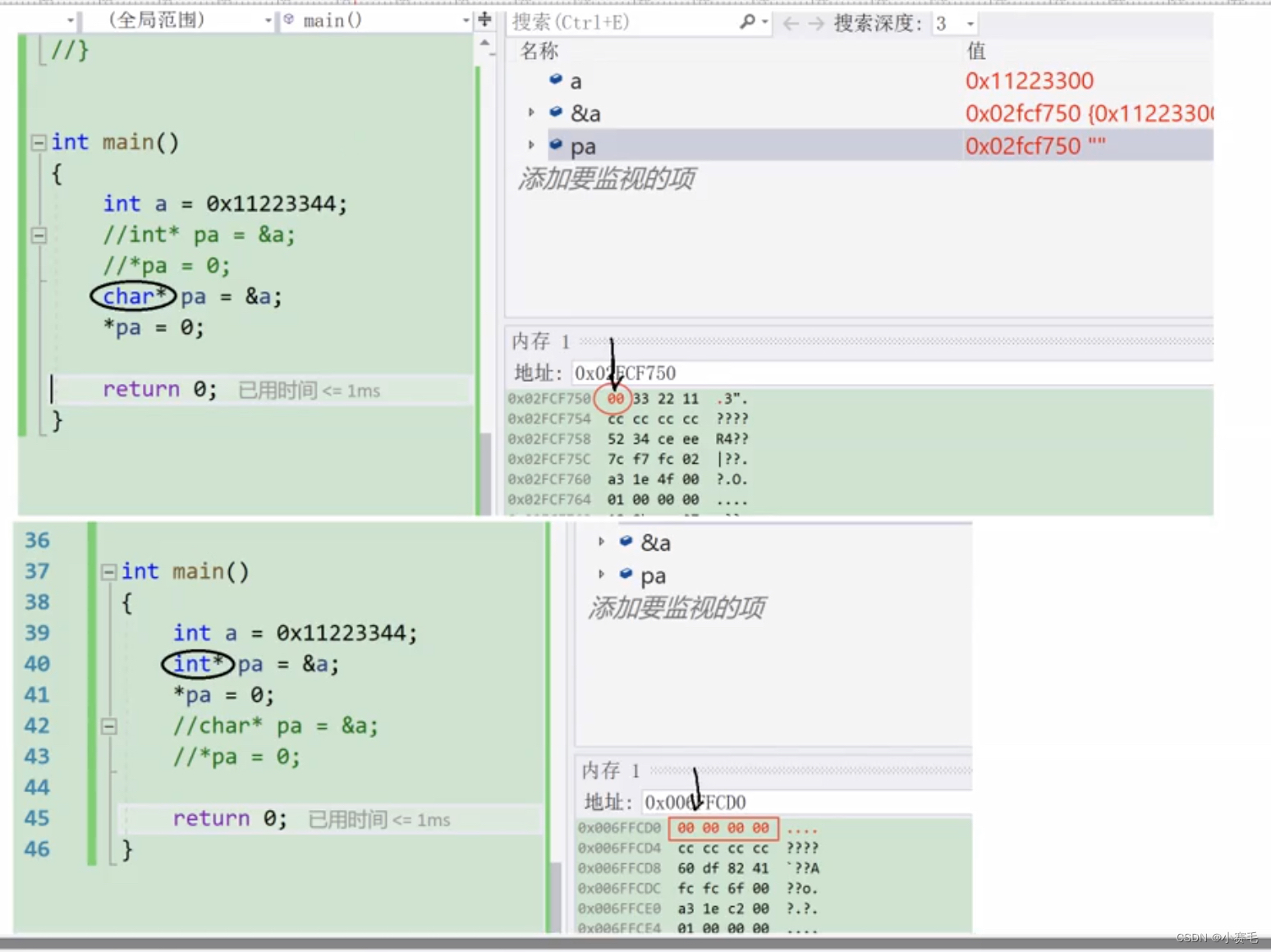Image resolution: width=1271 pixels, height=952 pixels.
Task: Click value 0x11223300 of variable a
Action: click(x=1030, y=80)
